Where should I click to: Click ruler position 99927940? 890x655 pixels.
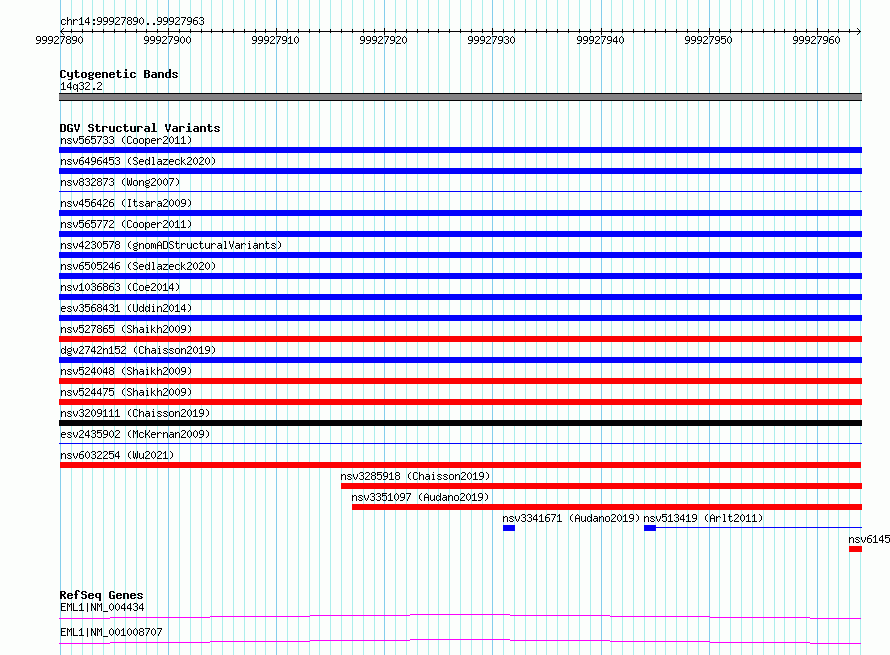click(x=600, y=40)
